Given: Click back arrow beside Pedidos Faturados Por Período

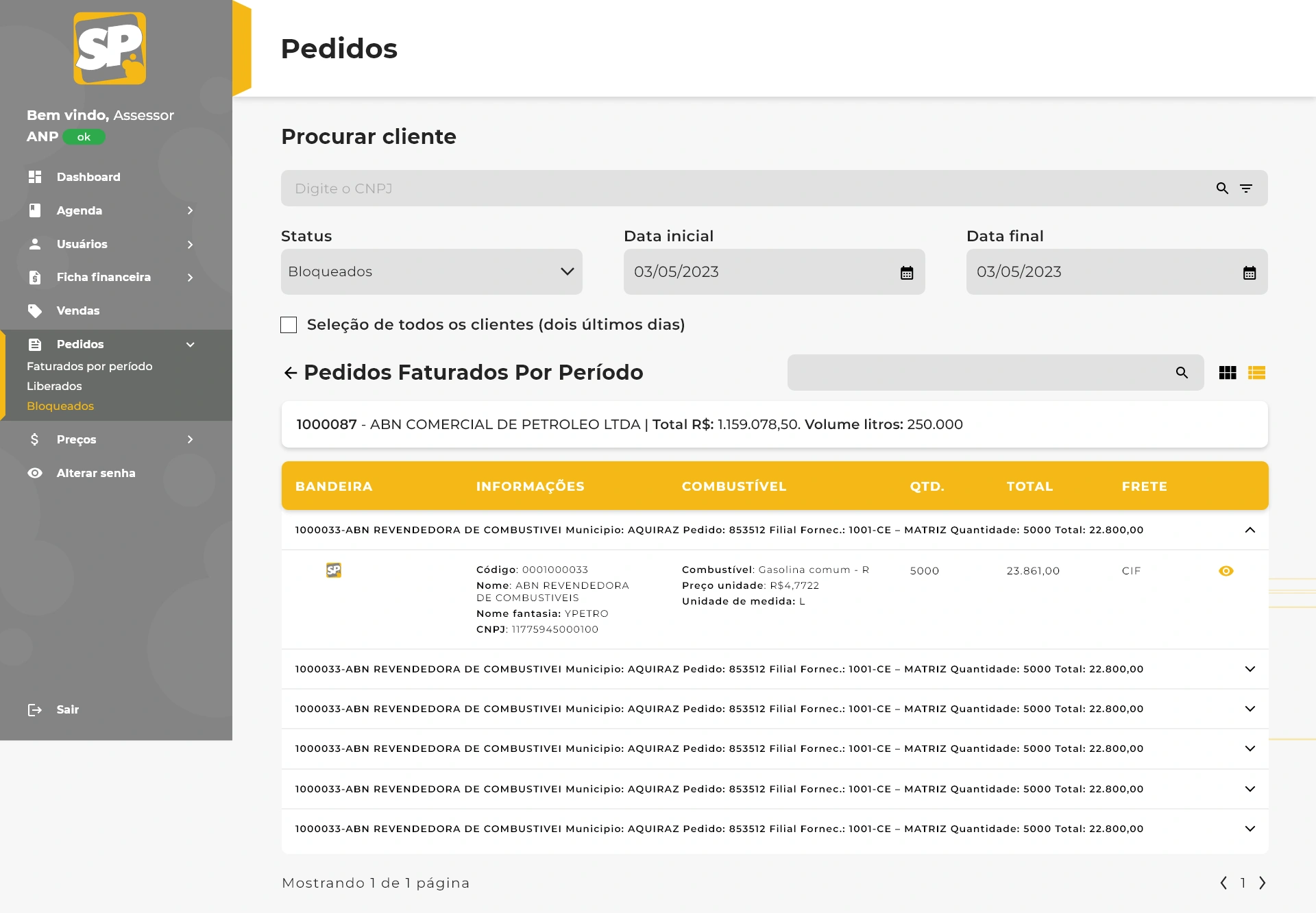Looking at the screenshot, I should click(291, 373).
